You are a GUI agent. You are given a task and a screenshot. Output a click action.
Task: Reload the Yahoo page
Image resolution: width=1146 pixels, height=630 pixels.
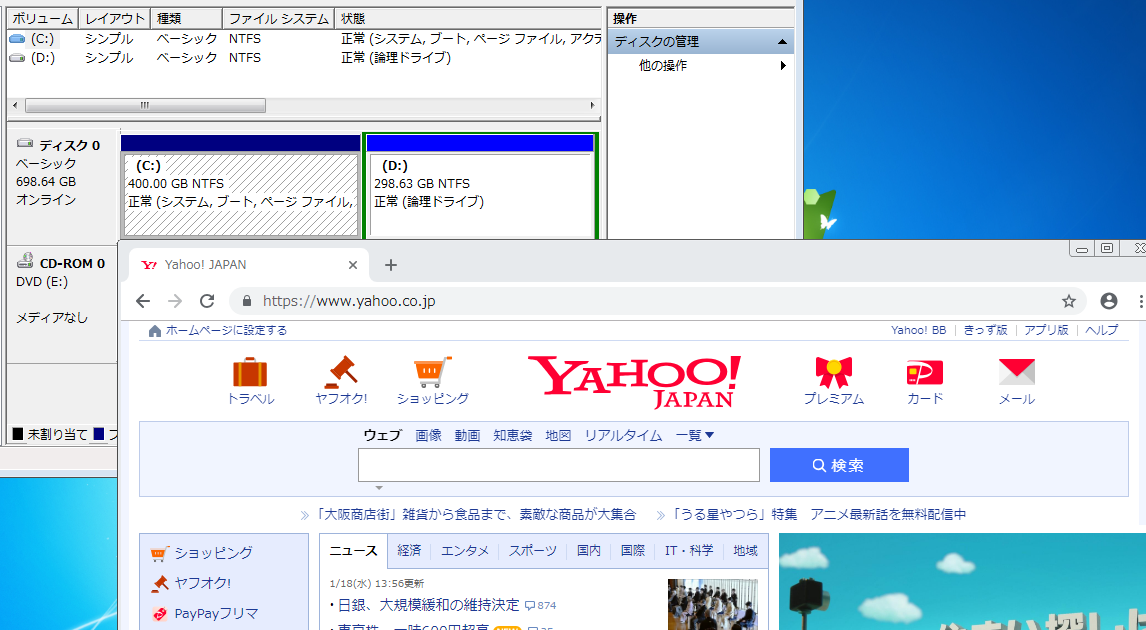click(x=207, y=301)
